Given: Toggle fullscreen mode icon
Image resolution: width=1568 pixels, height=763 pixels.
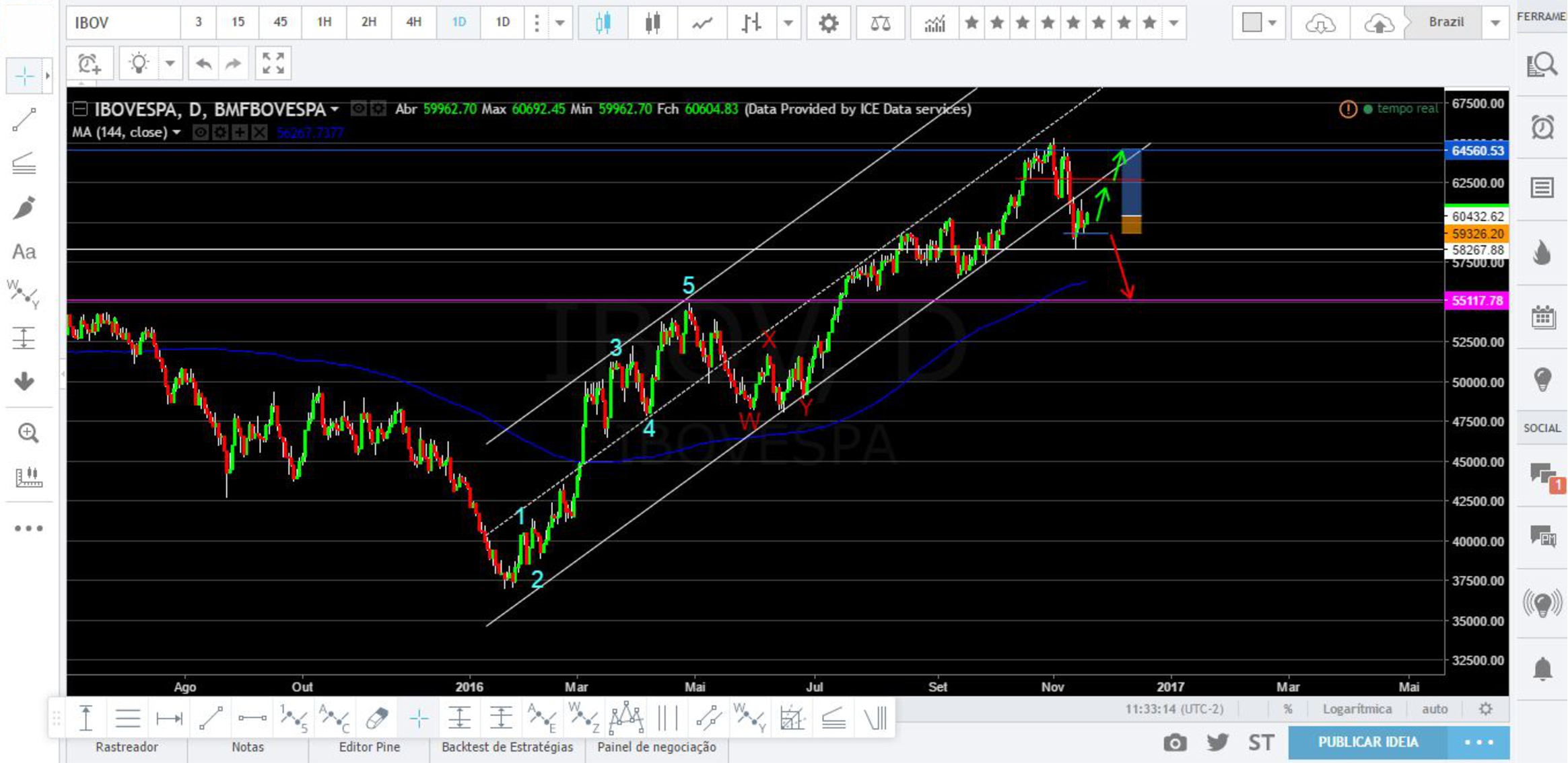Looking at the screenshot, I should (x=273, y=64).
